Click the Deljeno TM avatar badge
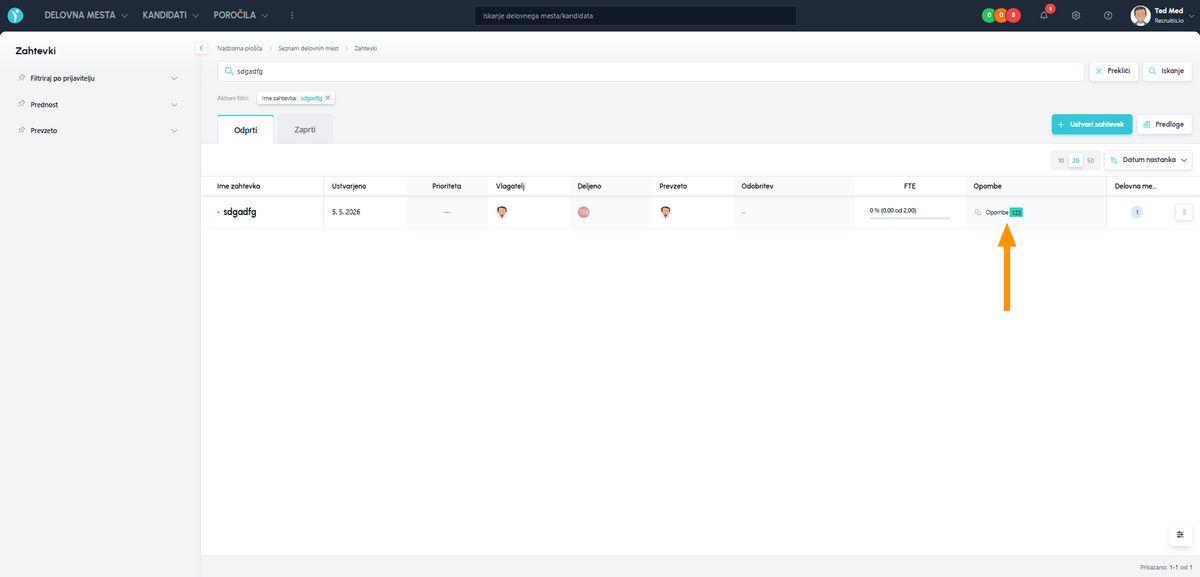The width and height of the screenshot is (1200, 577). (x=584, y=212)
